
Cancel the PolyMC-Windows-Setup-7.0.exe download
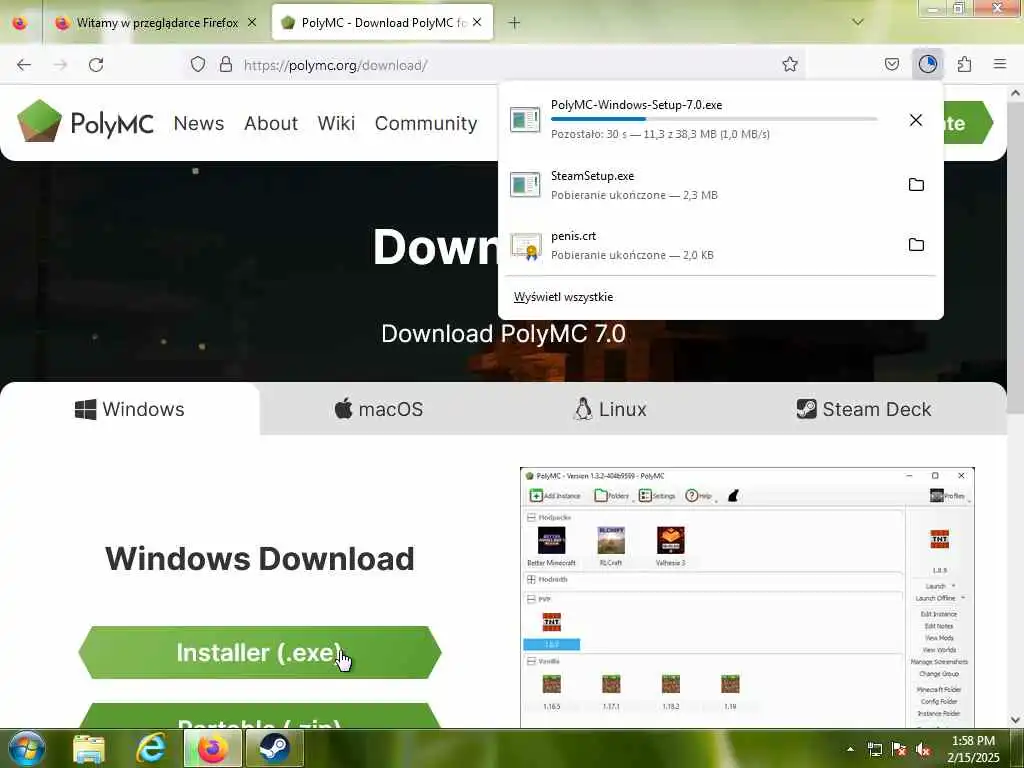point(916,120)
